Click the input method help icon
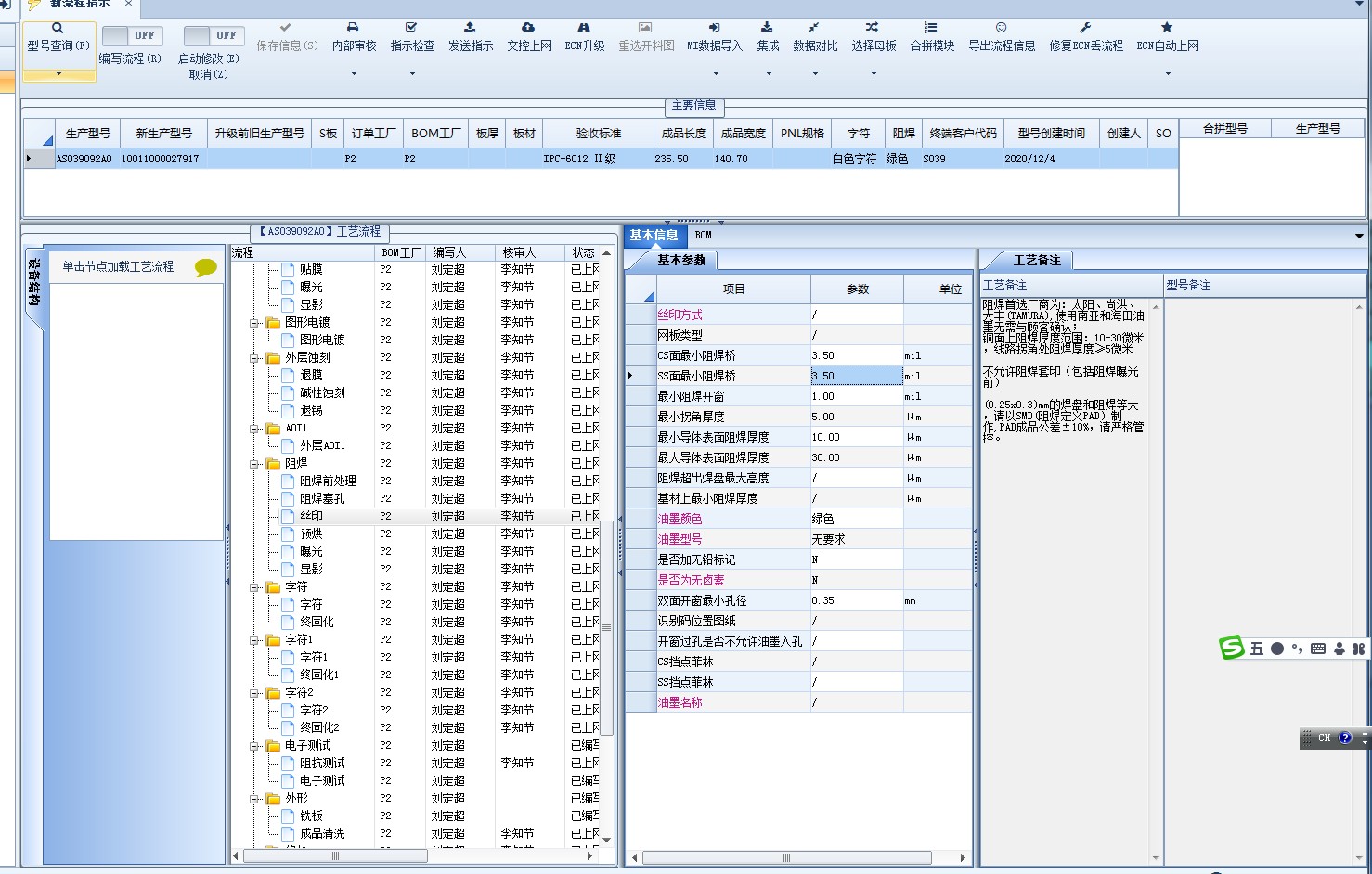 point(1345,739)
